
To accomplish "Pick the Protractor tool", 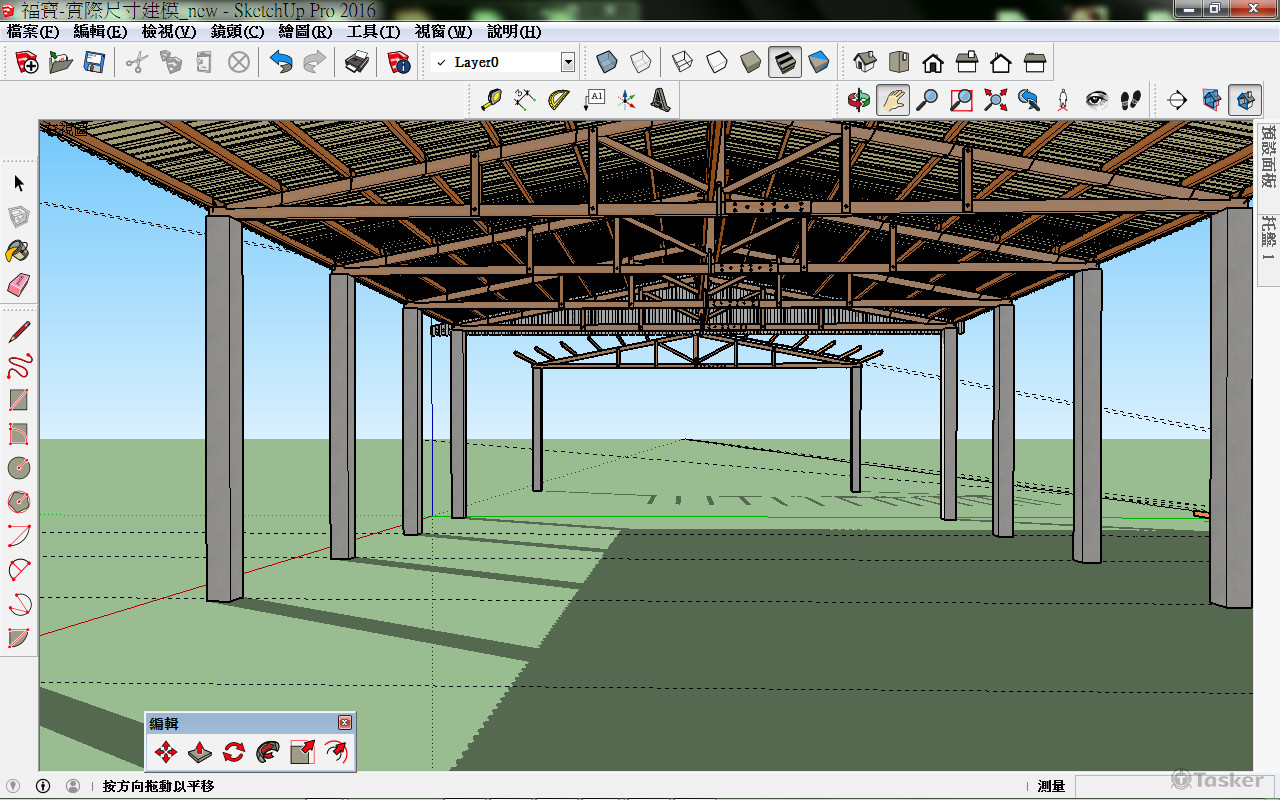I will [559, 99].
